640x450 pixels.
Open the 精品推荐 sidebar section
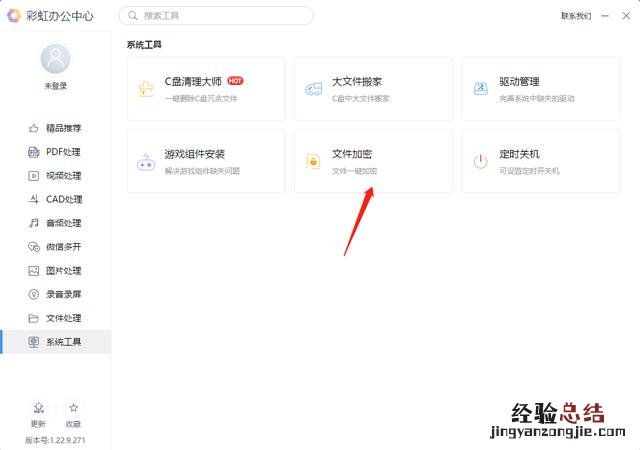pos(56,128)
